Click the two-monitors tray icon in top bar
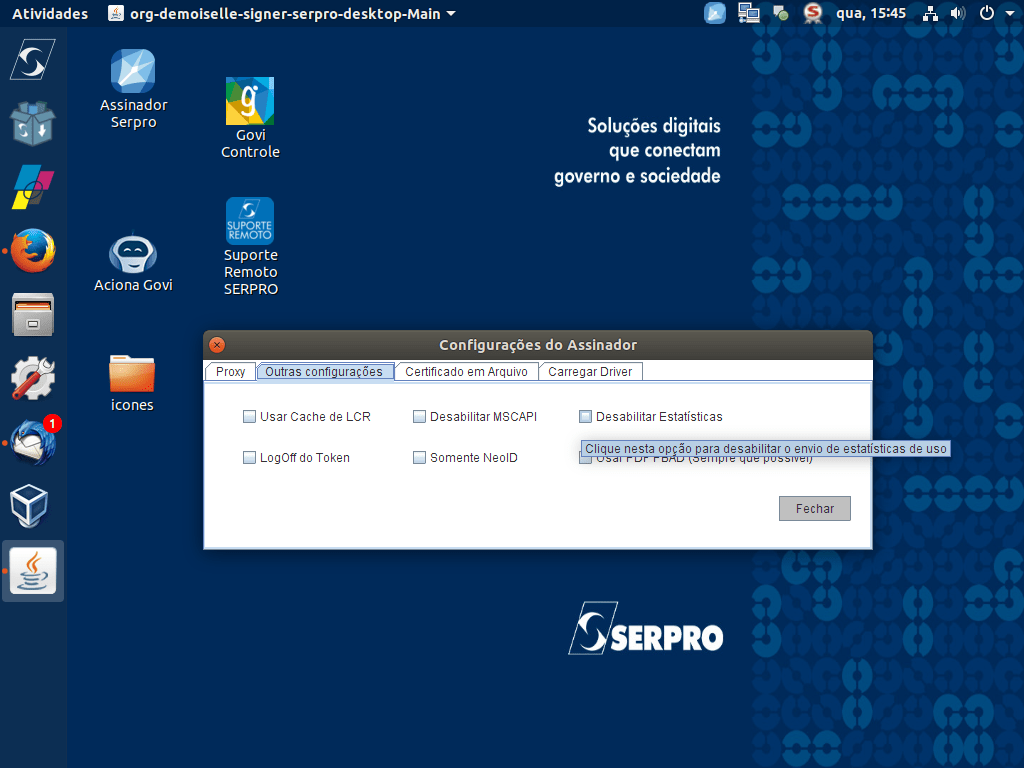1024x768 pixels. tap(748, 13)
